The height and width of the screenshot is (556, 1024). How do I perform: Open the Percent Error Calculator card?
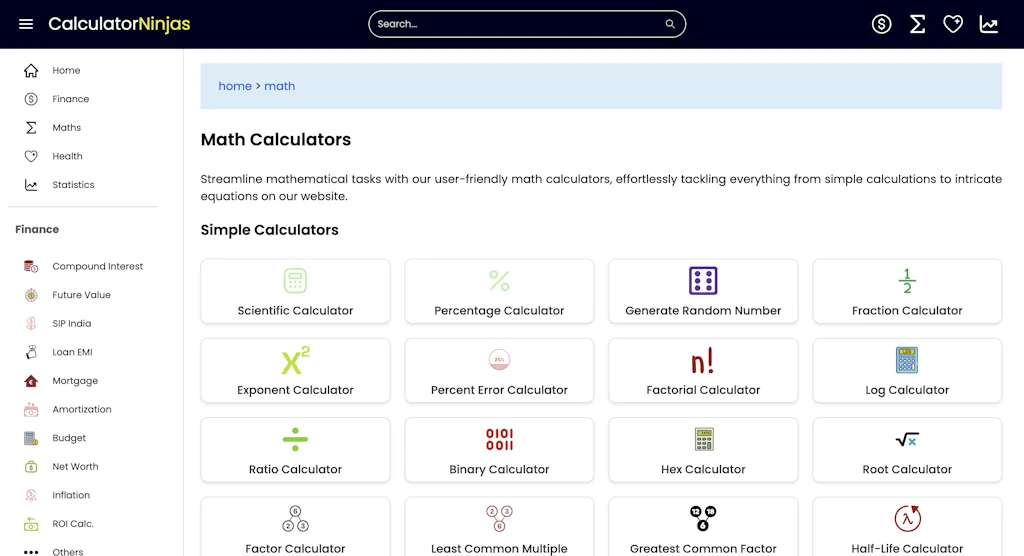coord(500,370)
